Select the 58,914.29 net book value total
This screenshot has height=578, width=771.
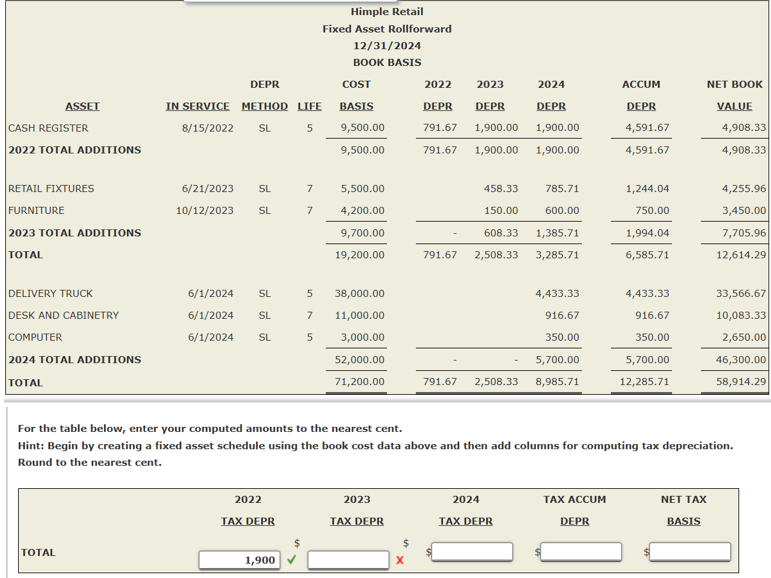(x=741, y=382)
